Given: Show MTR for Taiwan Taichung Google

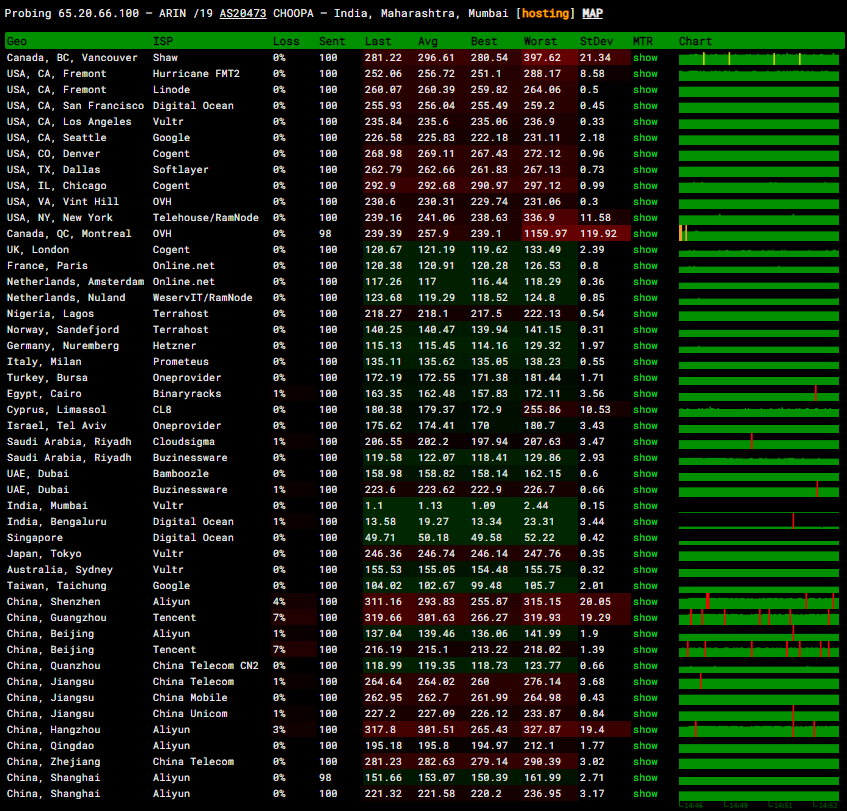Looking at the screenshot, I should click(x=645, y=586).
